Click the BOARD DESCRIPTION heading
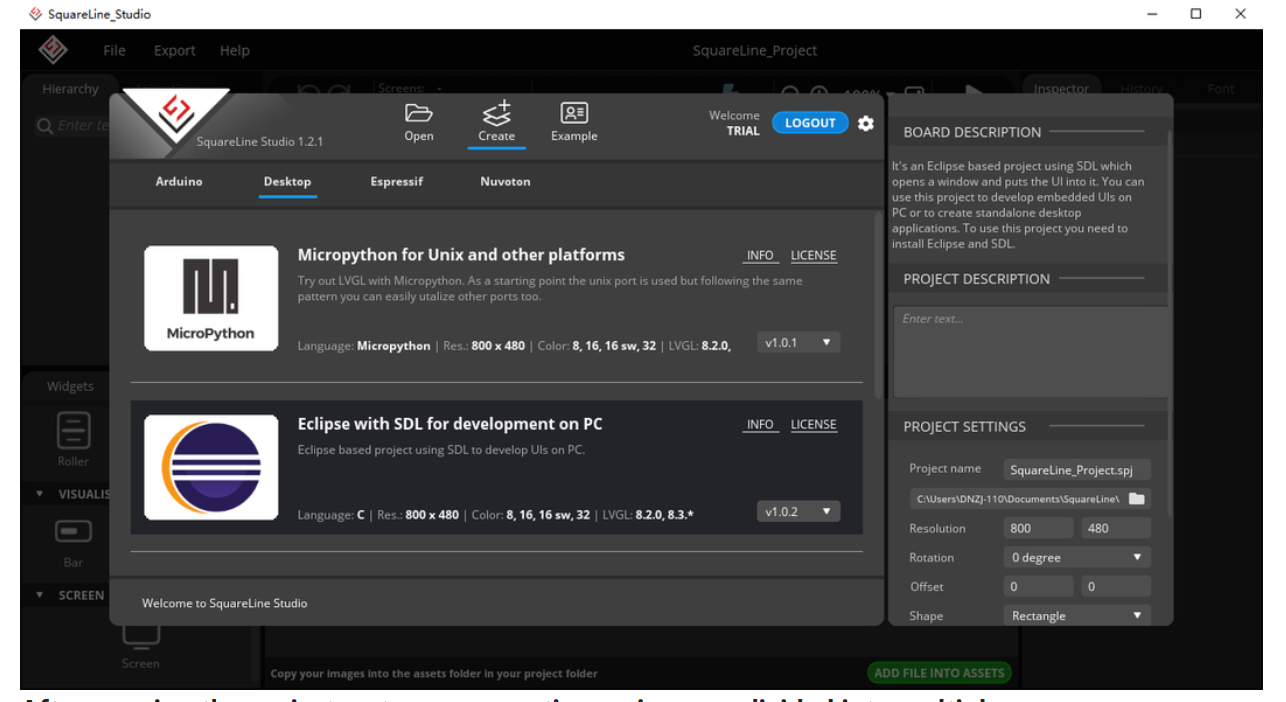1286x702 pixels. tap(972, 132)
